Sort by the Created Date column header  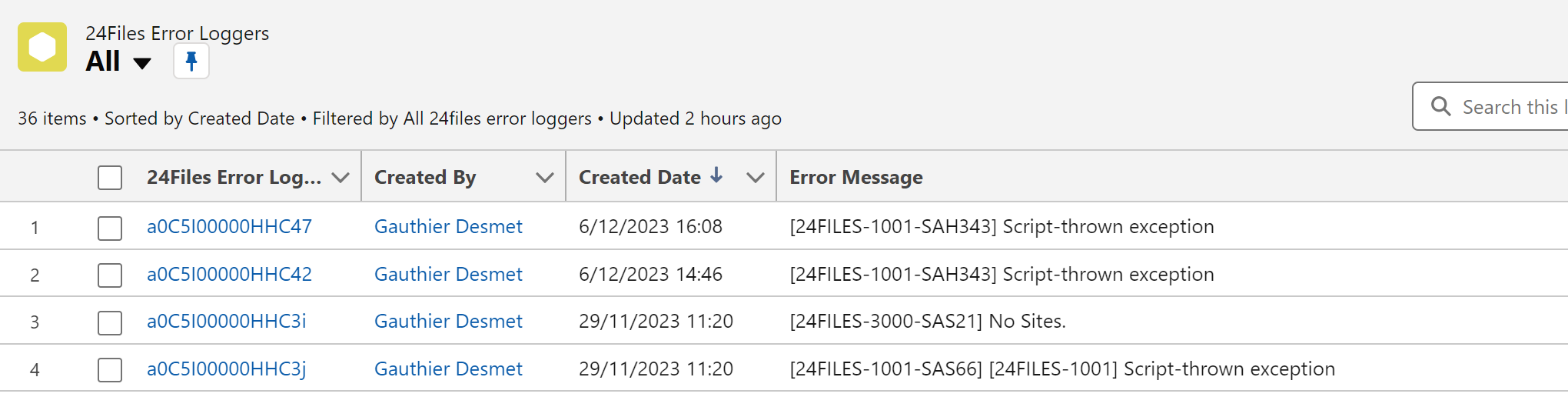pos(639,178)
